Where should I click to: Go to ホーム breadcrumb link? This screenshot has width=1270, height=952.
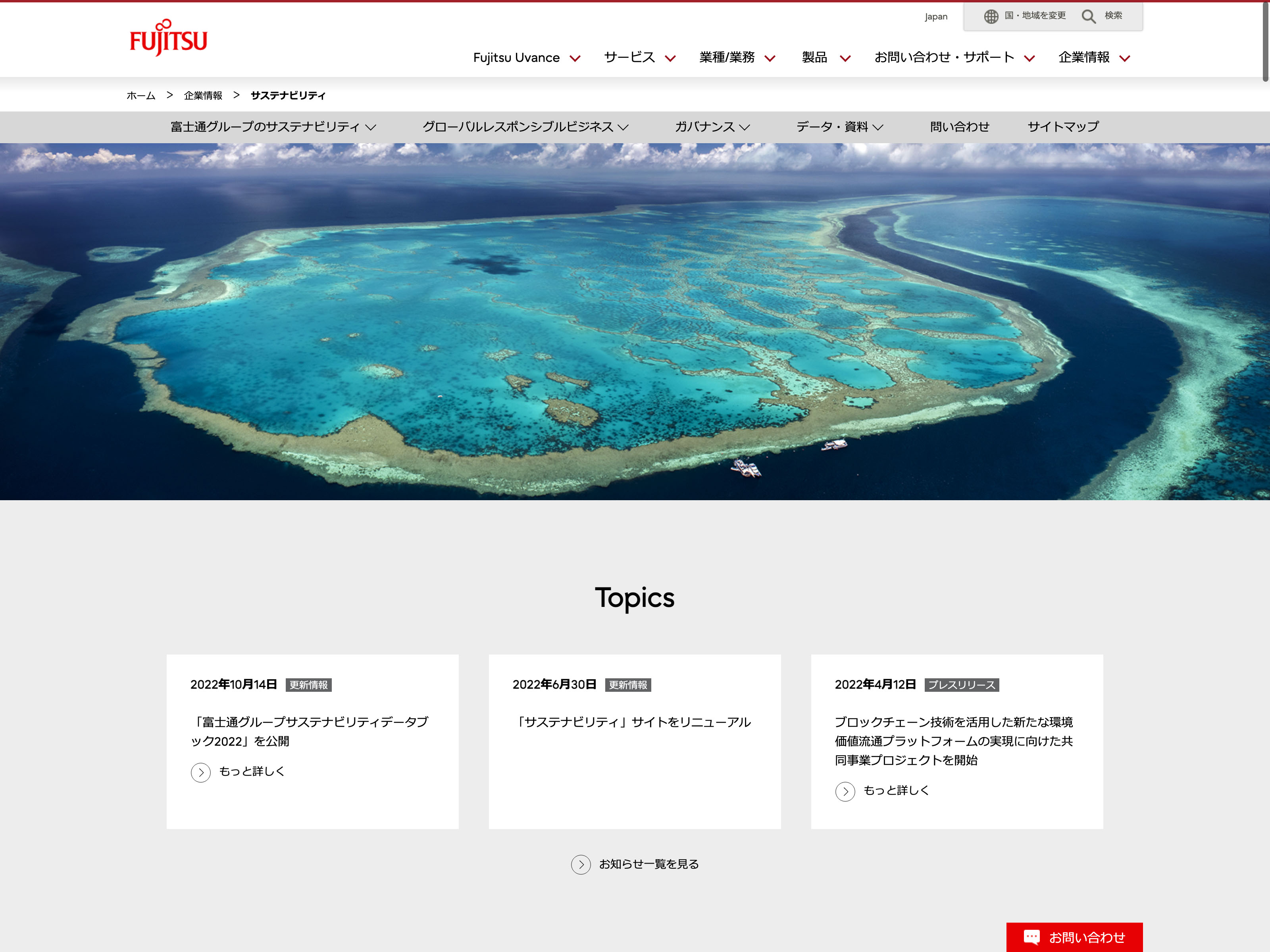140,96
